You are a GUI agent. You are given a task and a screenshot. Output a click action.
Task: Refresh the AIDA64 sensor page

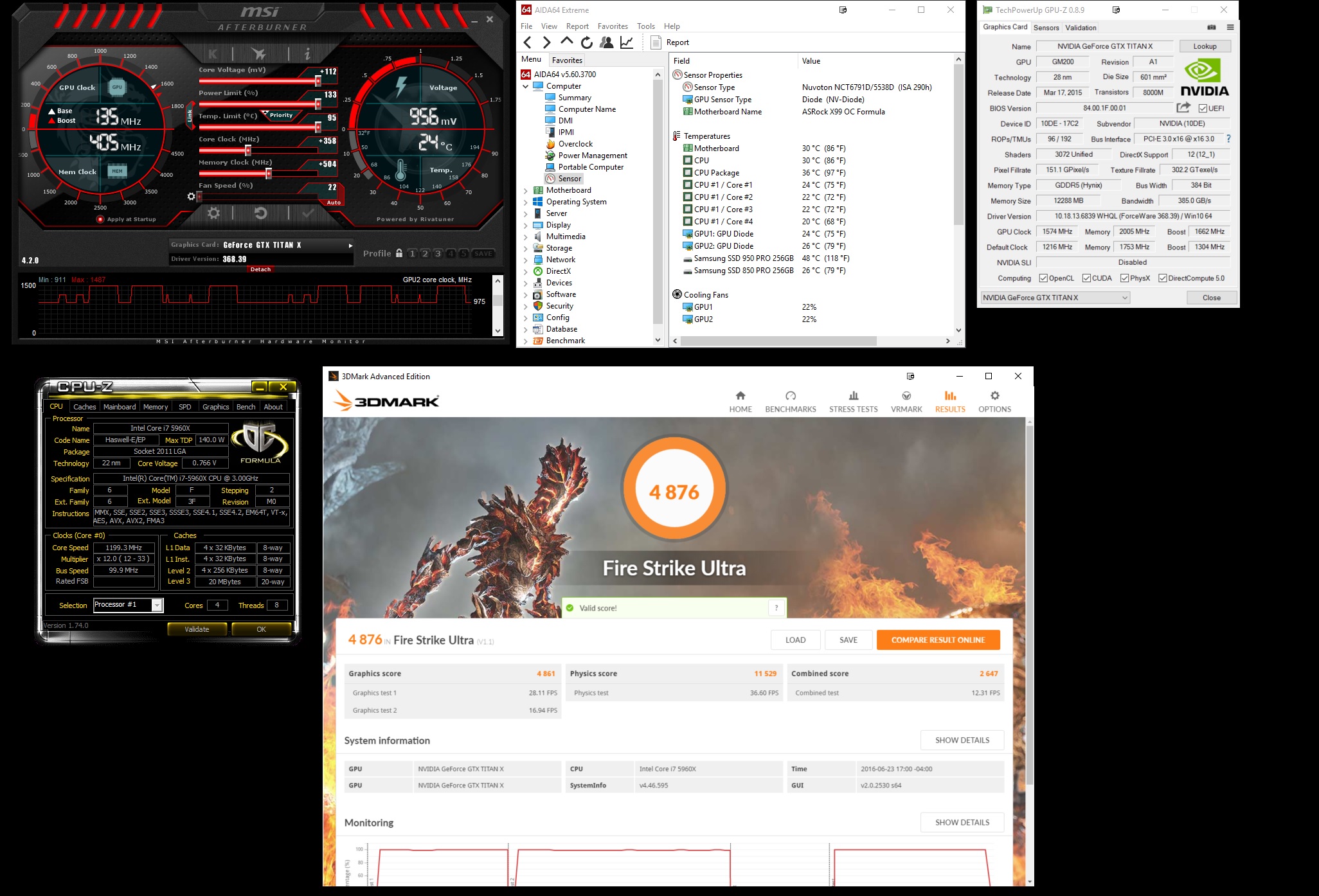(586, 42)
